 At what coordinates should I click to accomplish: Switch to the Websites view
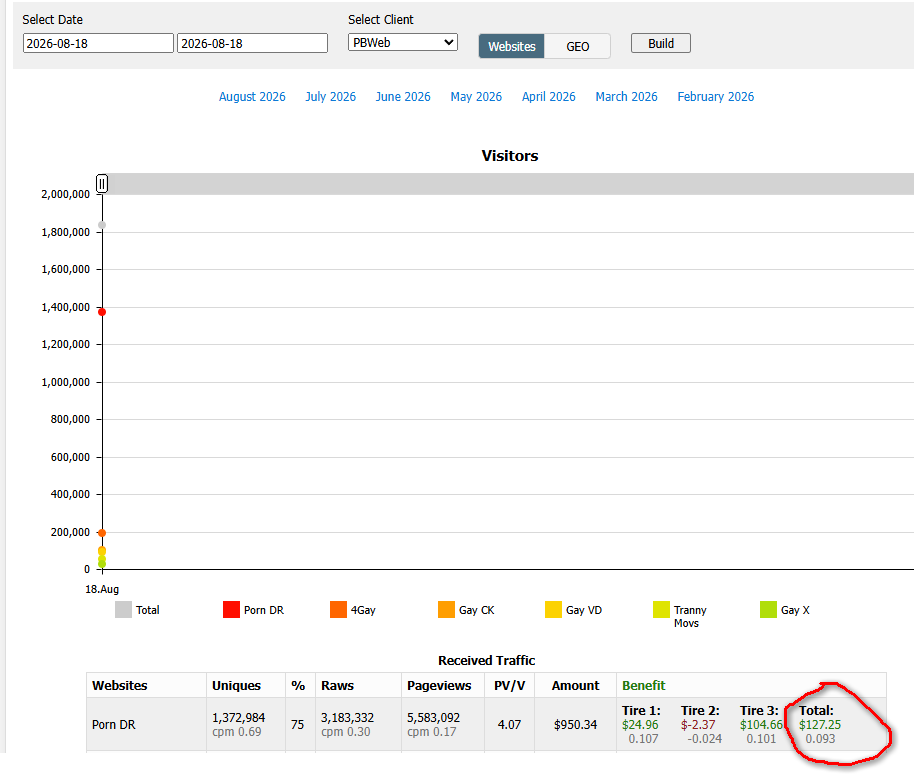[x=511, y=46]
